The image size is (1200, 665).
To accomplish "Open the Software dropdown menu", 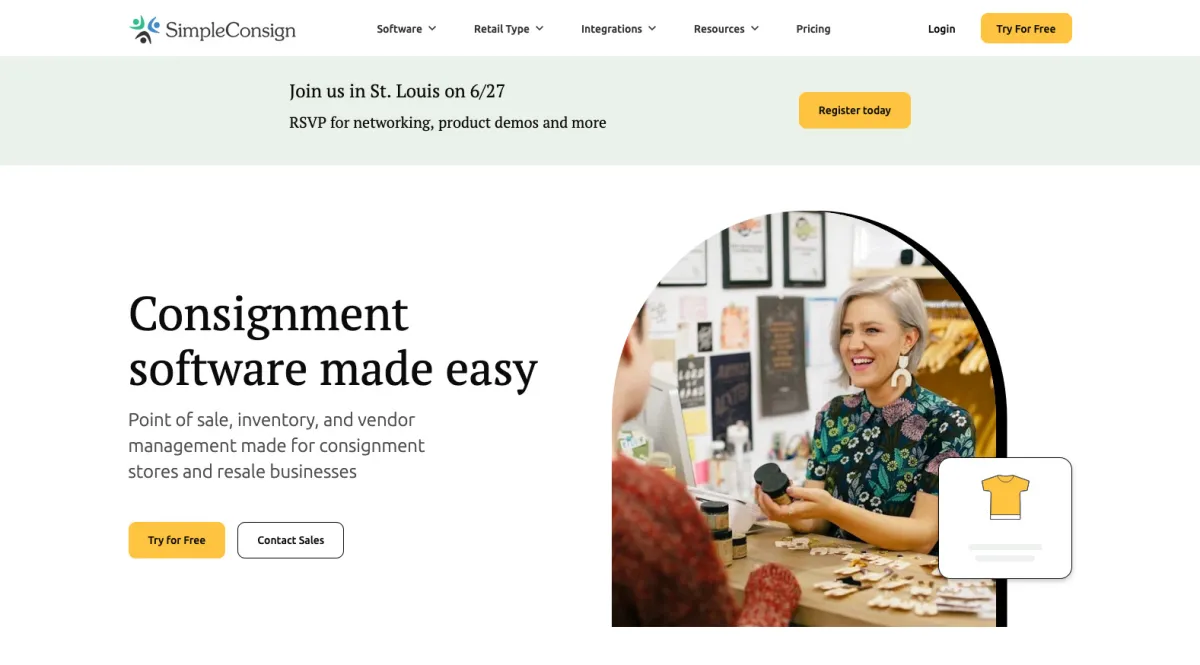I will click(406, 29).
